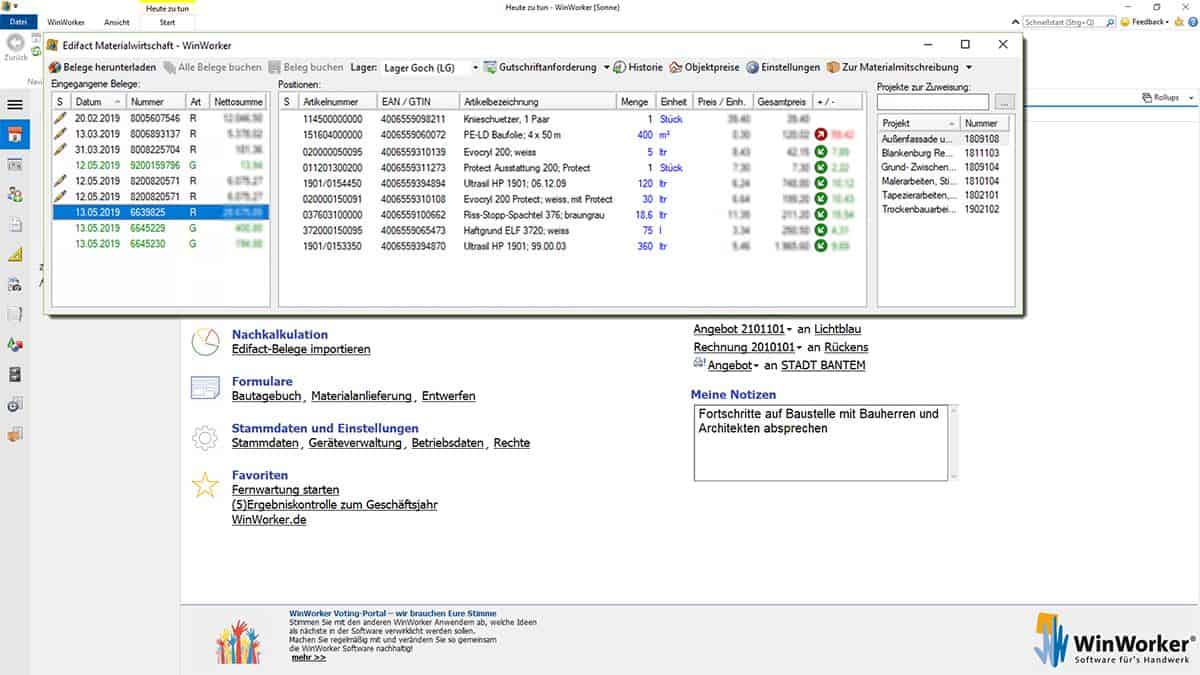1200x675 pixels.
Task: Sort positions by Artikelbezeichnung column header
Action: (x=537, y=101)
